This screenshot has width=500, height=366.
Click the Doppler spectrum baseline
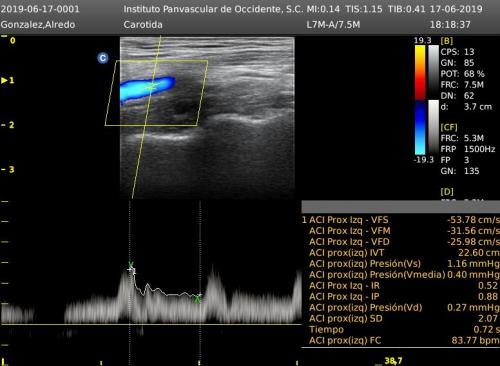[151, 324]
